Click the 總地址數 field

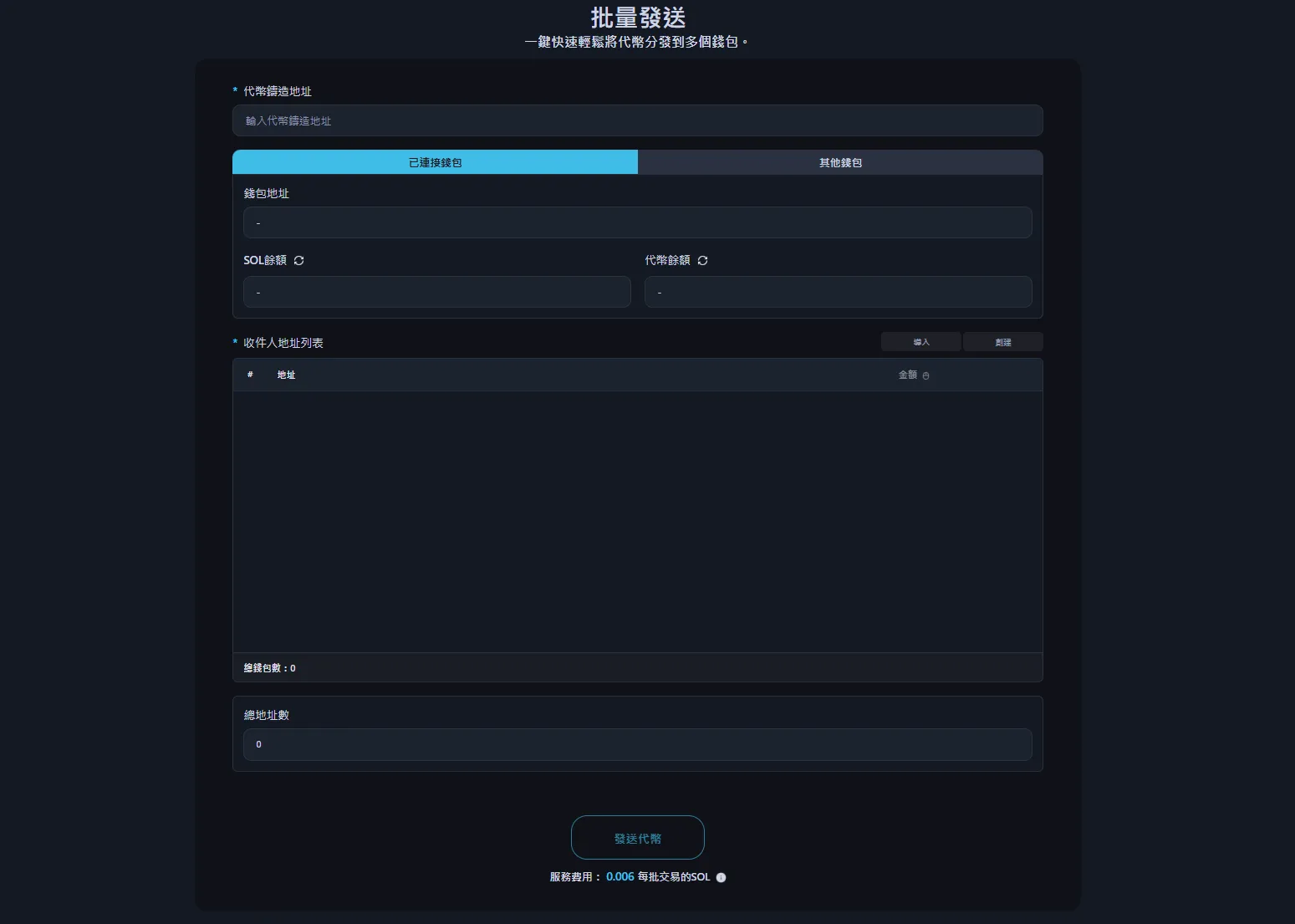pyautogui.click(x=637, y=744)
